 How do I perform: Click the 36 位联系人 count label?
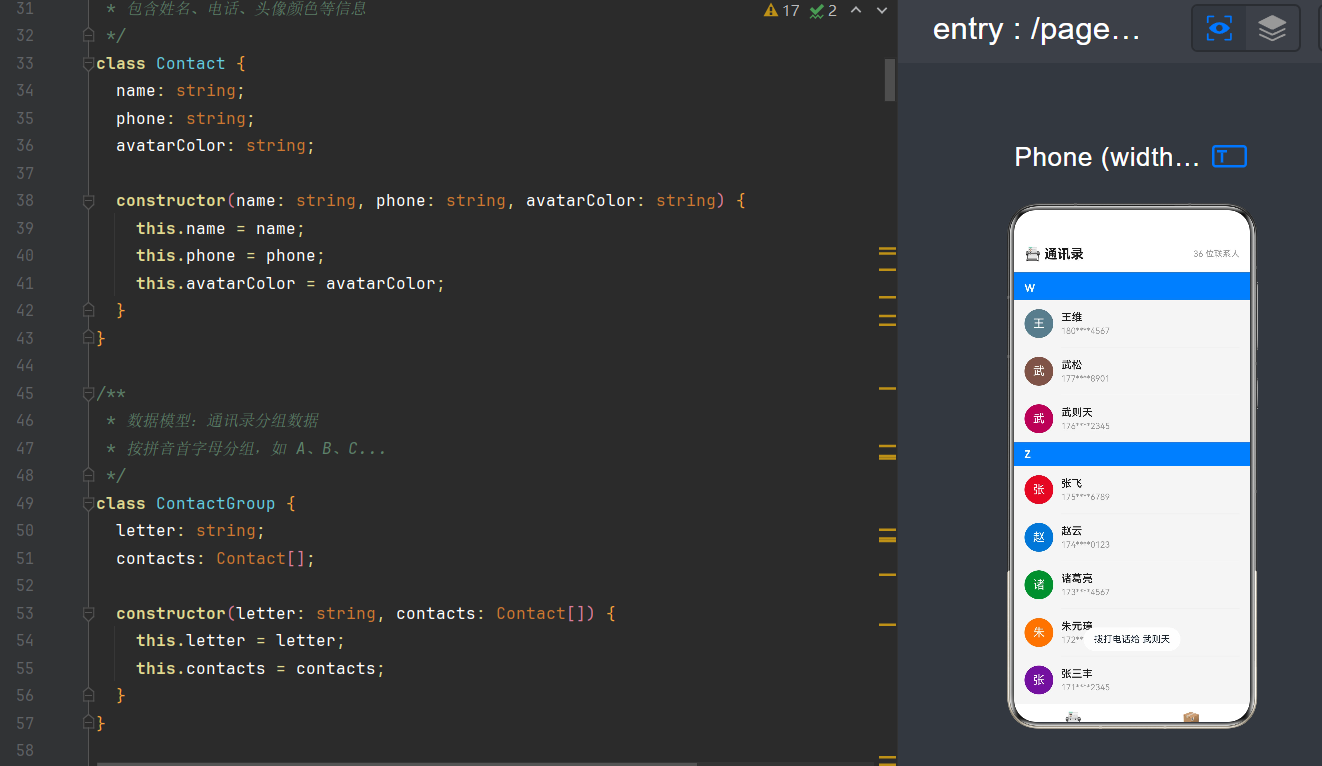coord(1216,254)
